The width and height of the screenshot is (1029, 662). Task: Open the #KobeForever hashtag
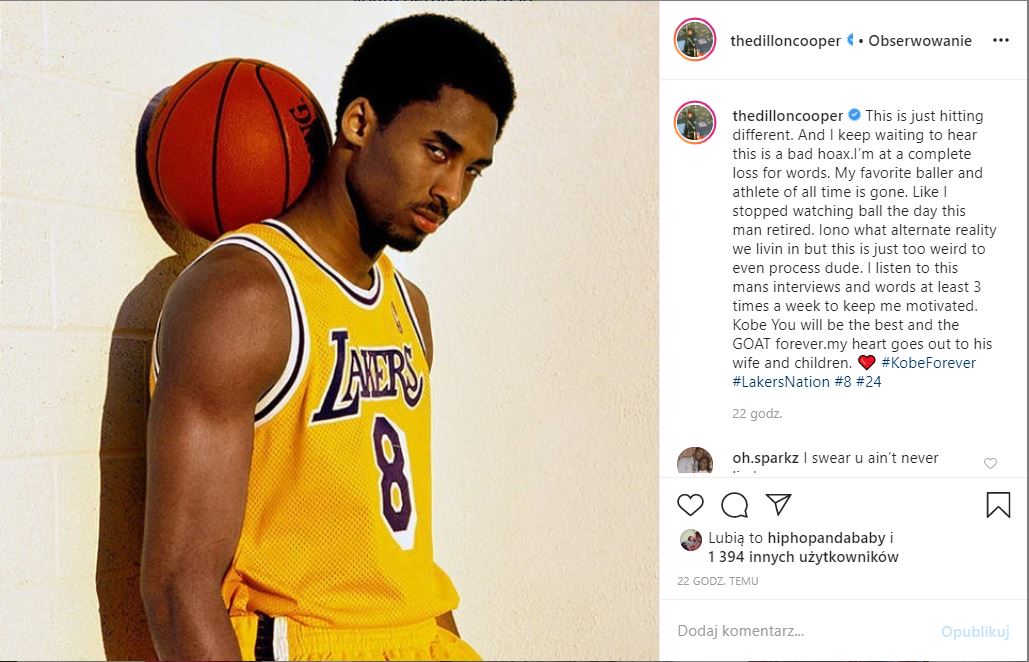tap(928, 363)
